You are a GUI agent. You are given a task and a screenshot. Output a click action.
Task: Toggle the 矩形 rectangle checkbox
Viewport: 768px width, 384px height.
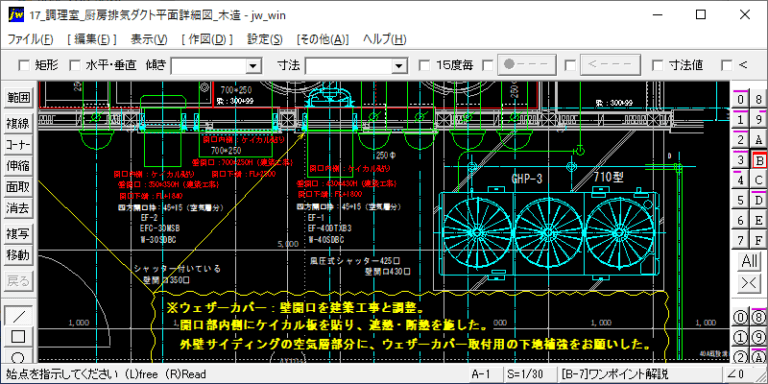point(24,65)
